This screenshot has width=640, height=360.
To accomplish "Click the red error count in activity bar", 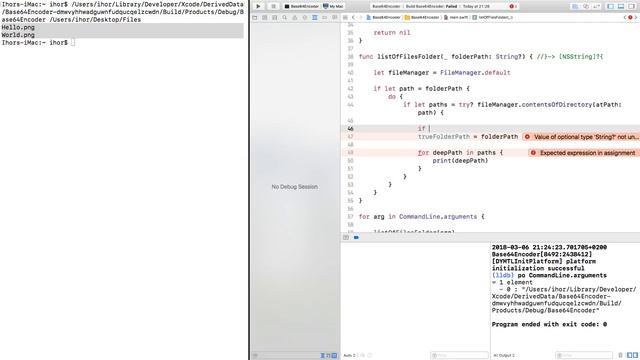I will 513,6.
